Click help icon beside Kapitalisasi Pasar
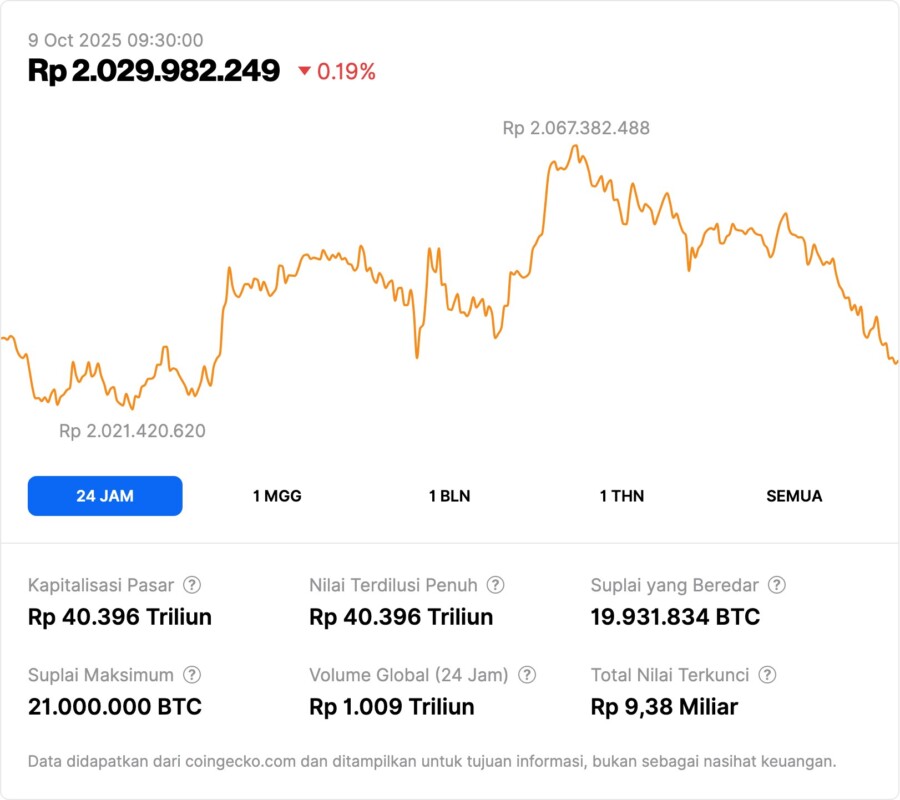Viewport: 900px width, 800px height. (192, 585)
